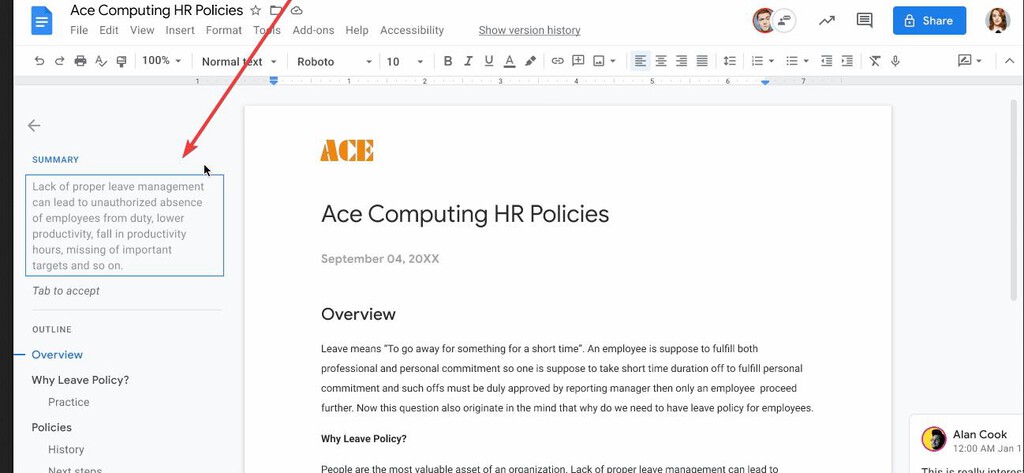Open the File menu
1024x473 pixels.
tap(79, 30)
